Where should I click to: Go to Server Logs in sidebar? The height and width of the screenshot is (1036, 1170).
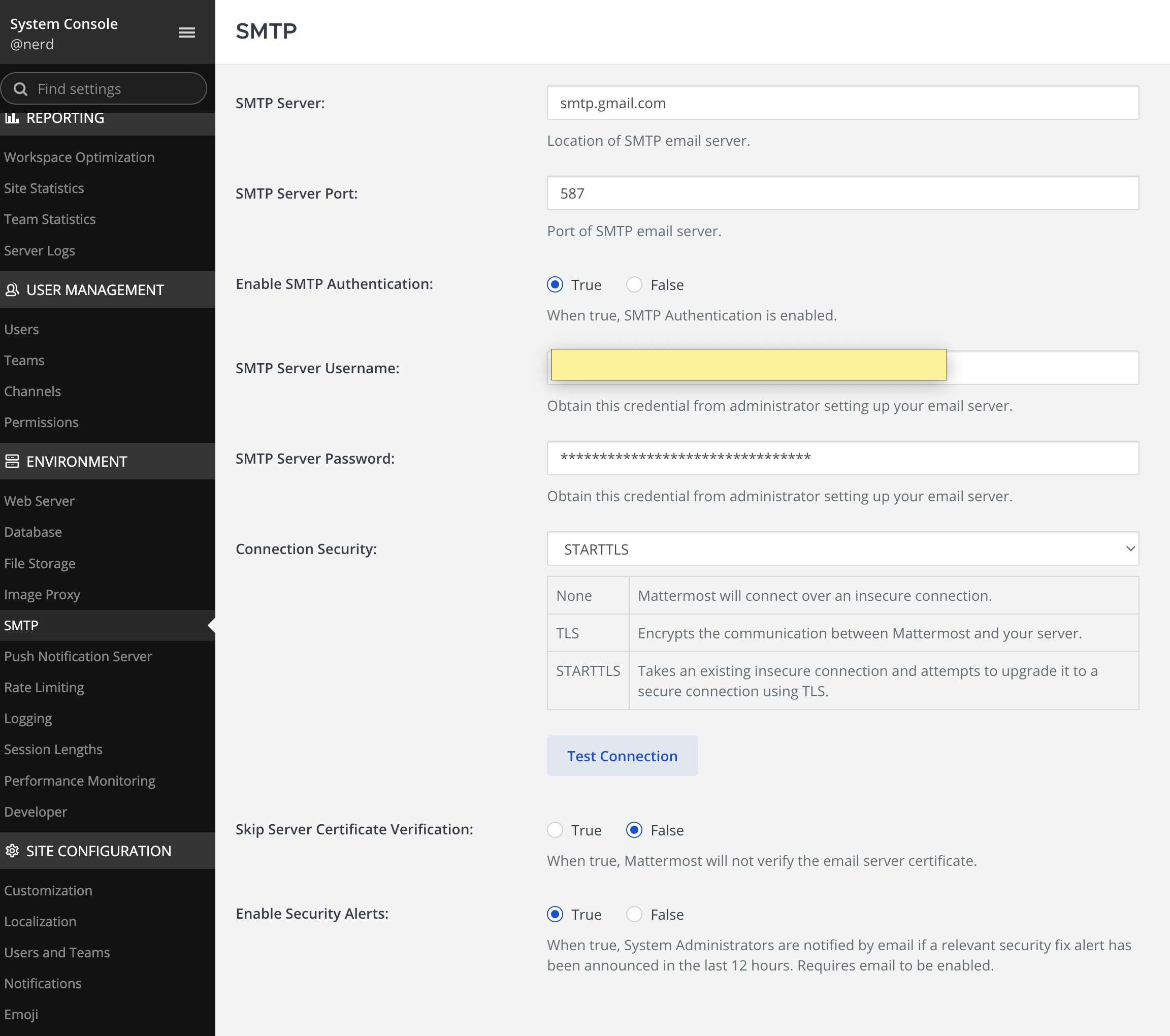pos(40,251)
